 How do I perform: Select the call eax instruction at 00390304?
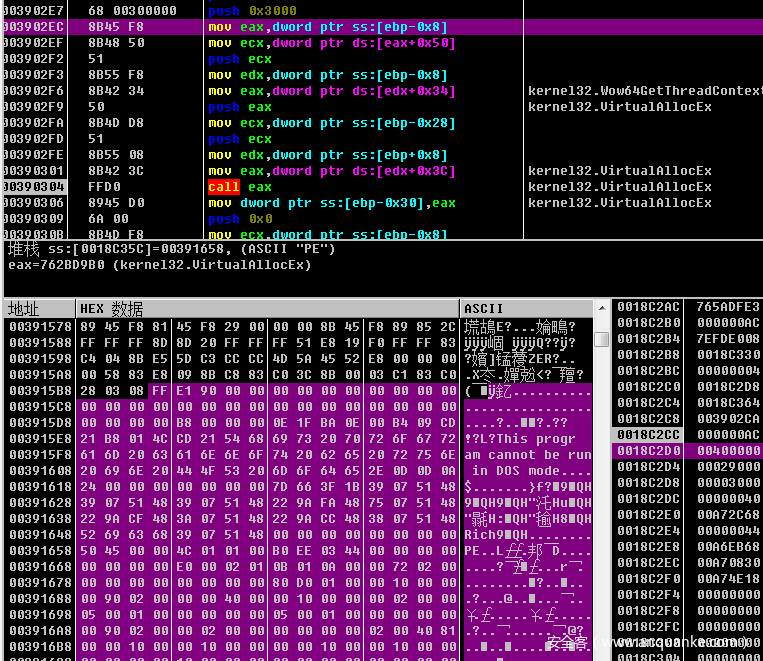tap(223, 187)
